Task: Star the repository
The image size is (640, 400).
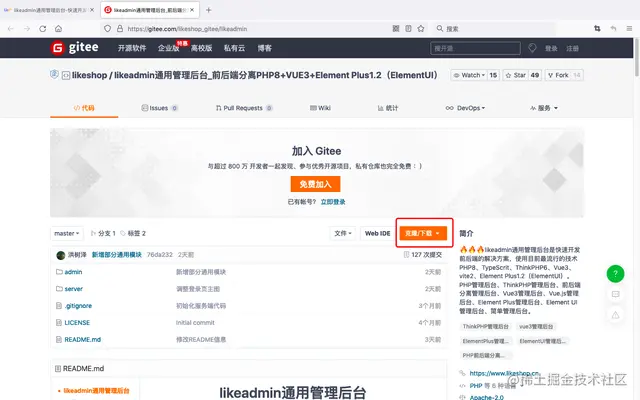Action: point(516,75)
